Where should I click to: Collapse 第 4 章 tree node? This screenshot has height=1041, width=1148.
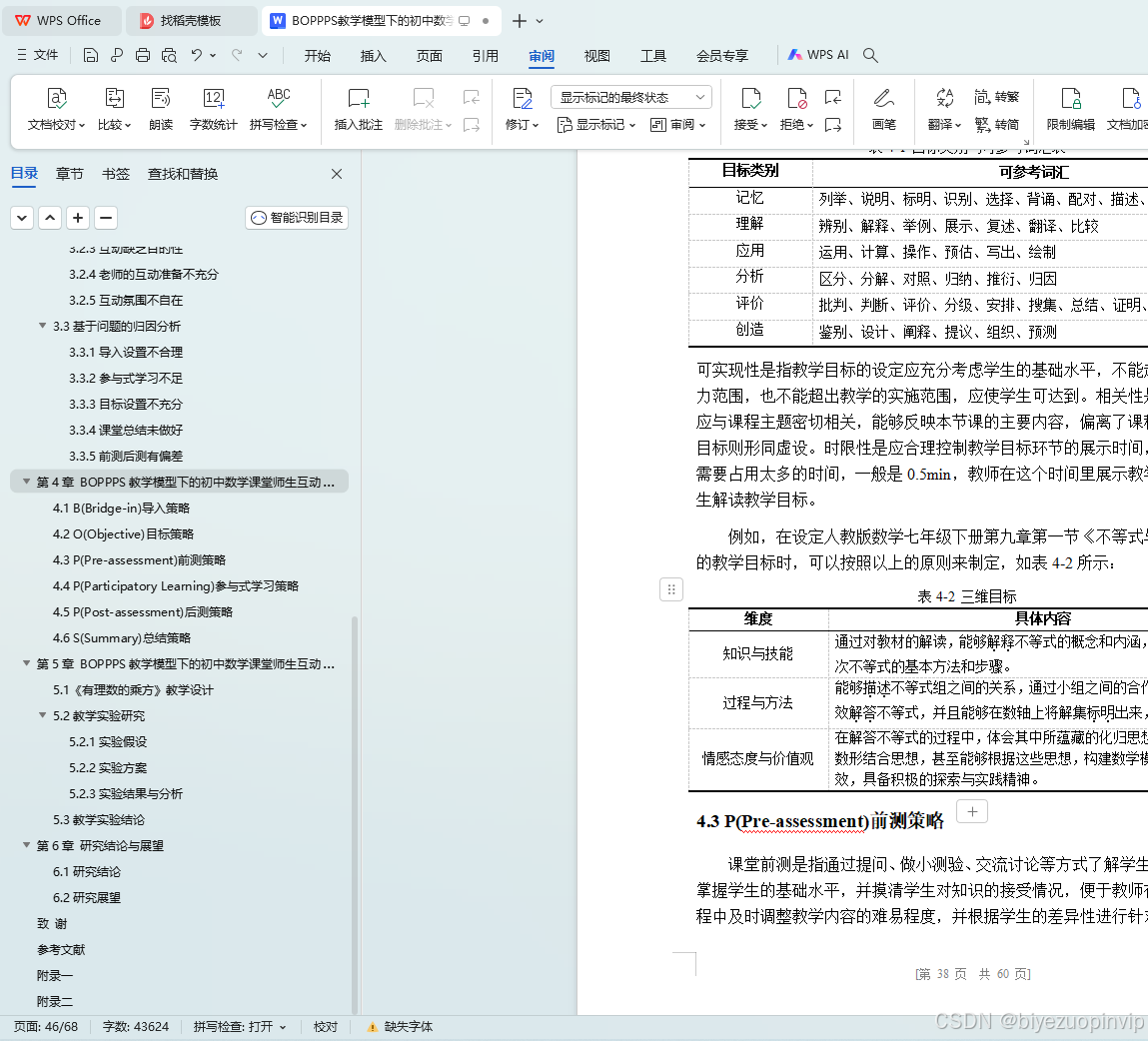coord(26,482)
